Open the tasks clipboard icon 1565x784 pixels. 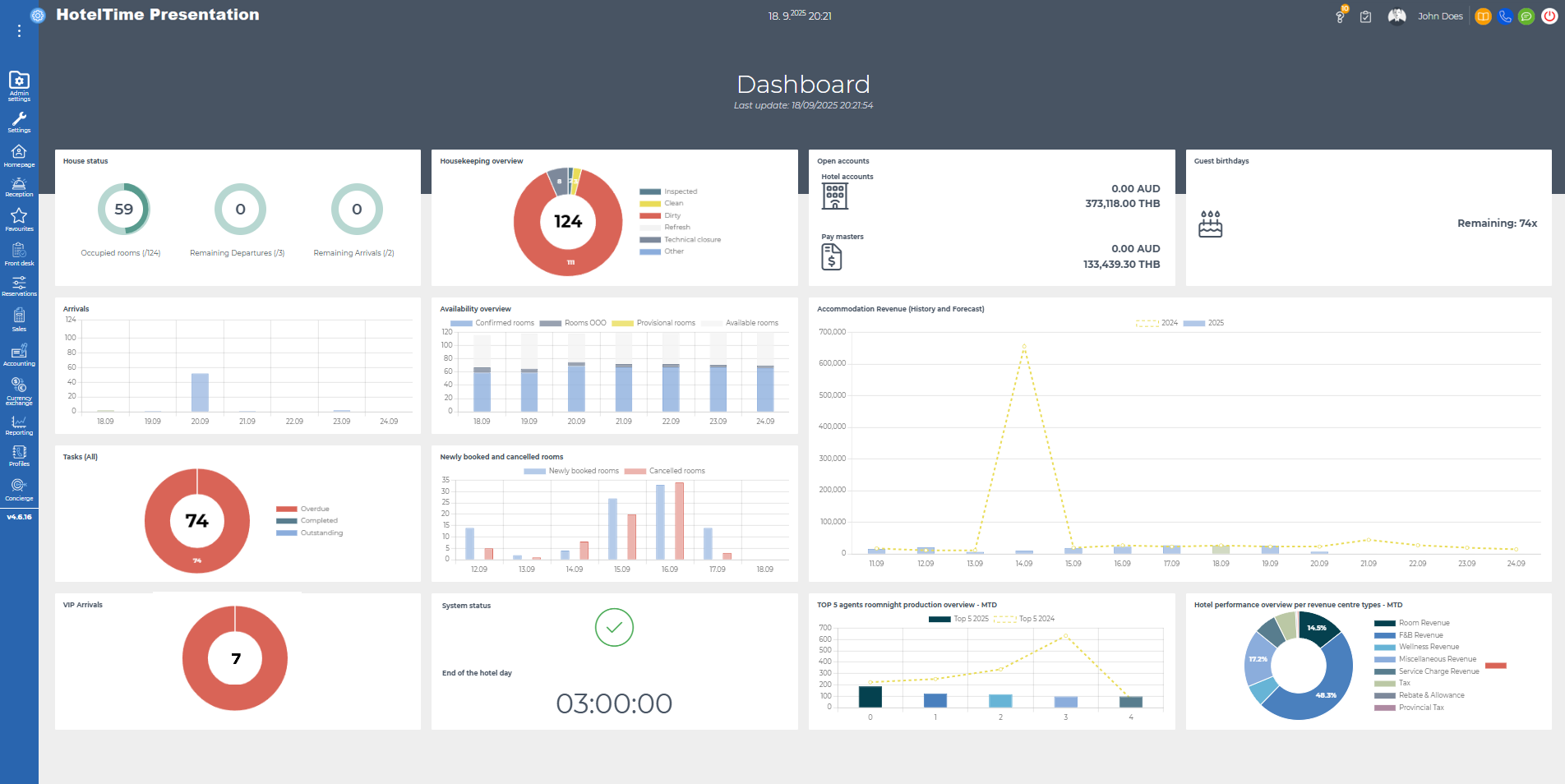[x=1365, y=16]
